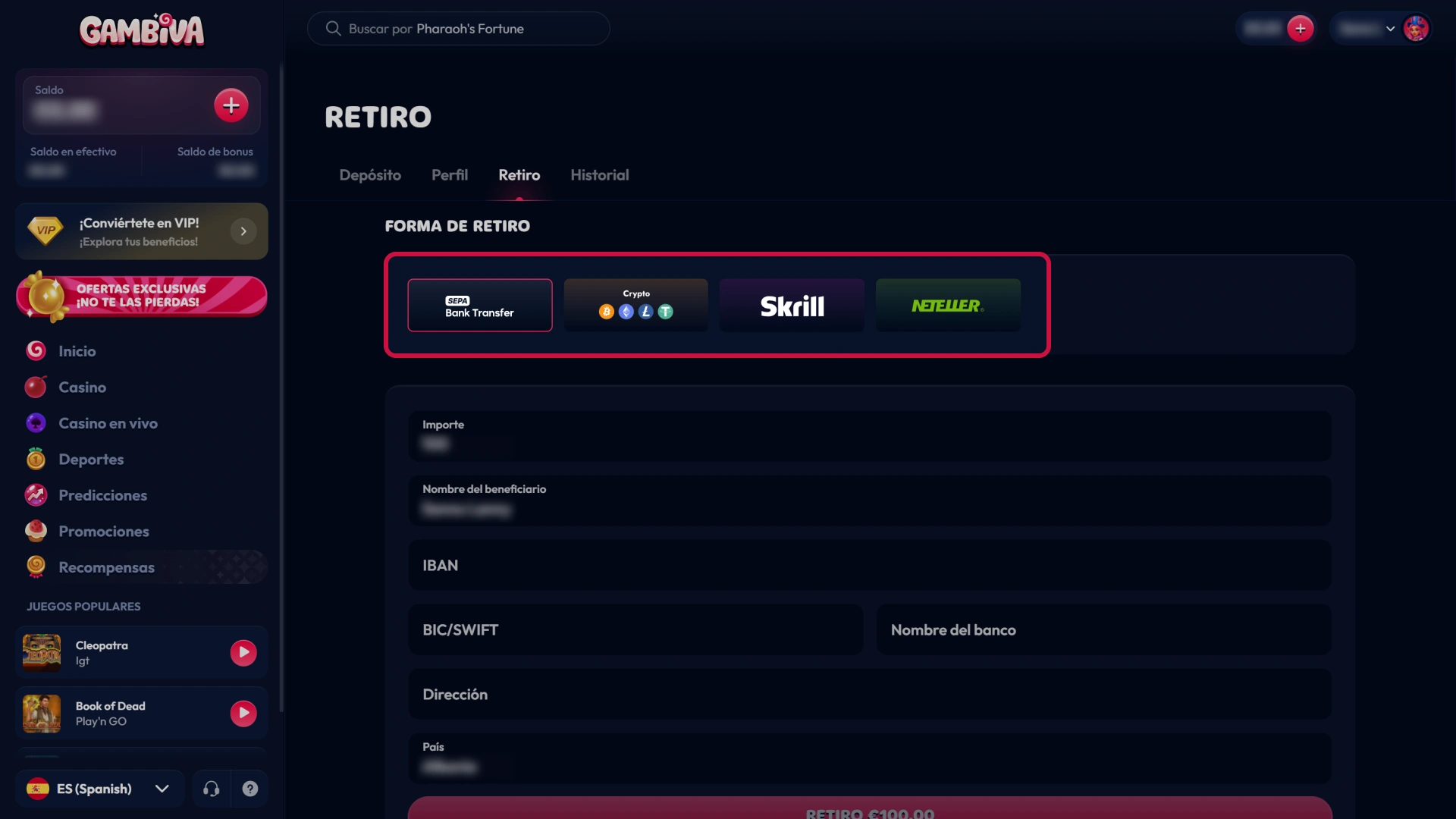
Task: Select Crypto withdrawal method
Action: (x=636, y=305)
